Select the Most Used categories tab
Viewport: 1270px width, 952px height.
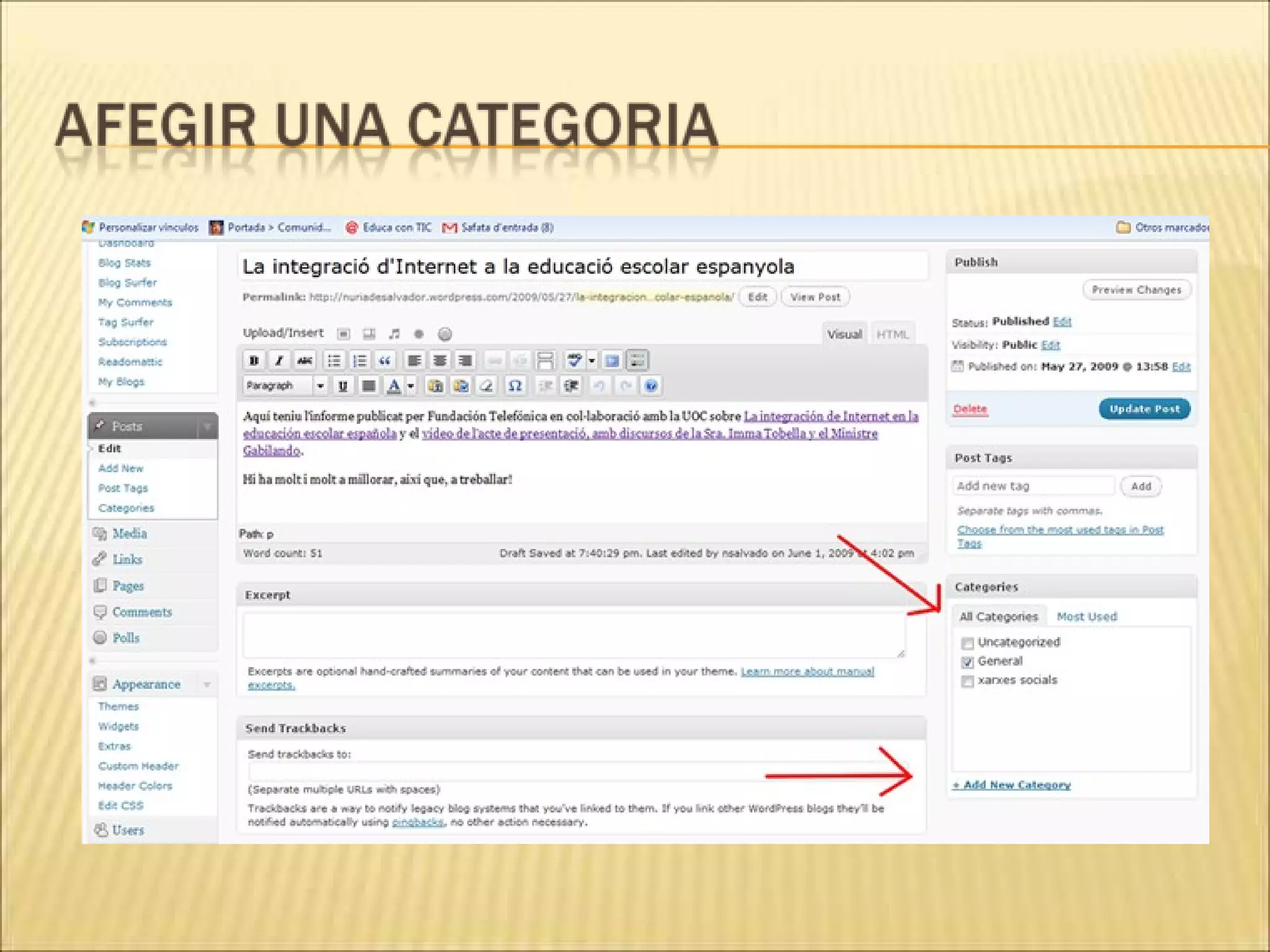[1086, 617]
